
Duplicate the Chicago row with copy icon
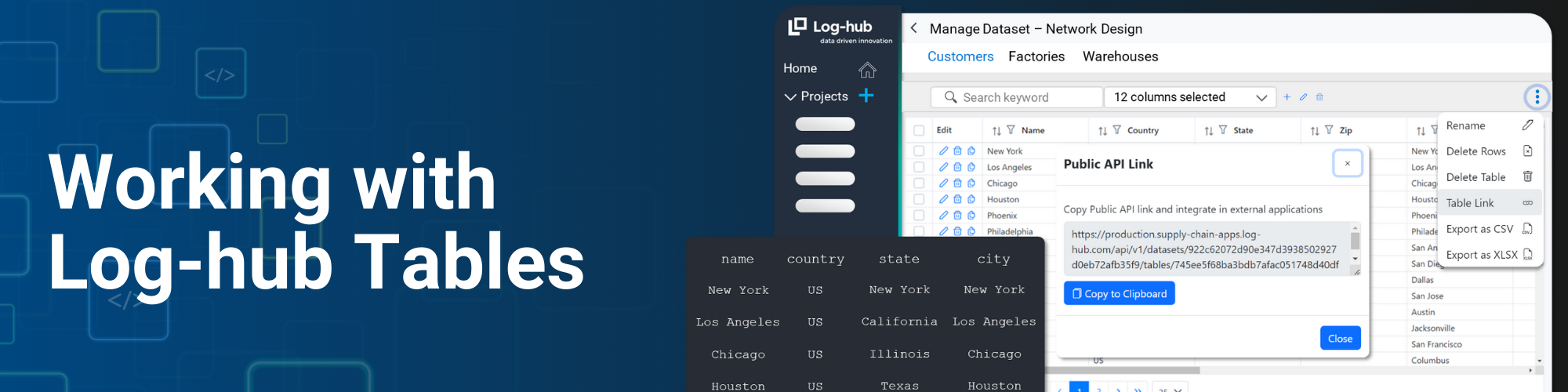[971, 183]
